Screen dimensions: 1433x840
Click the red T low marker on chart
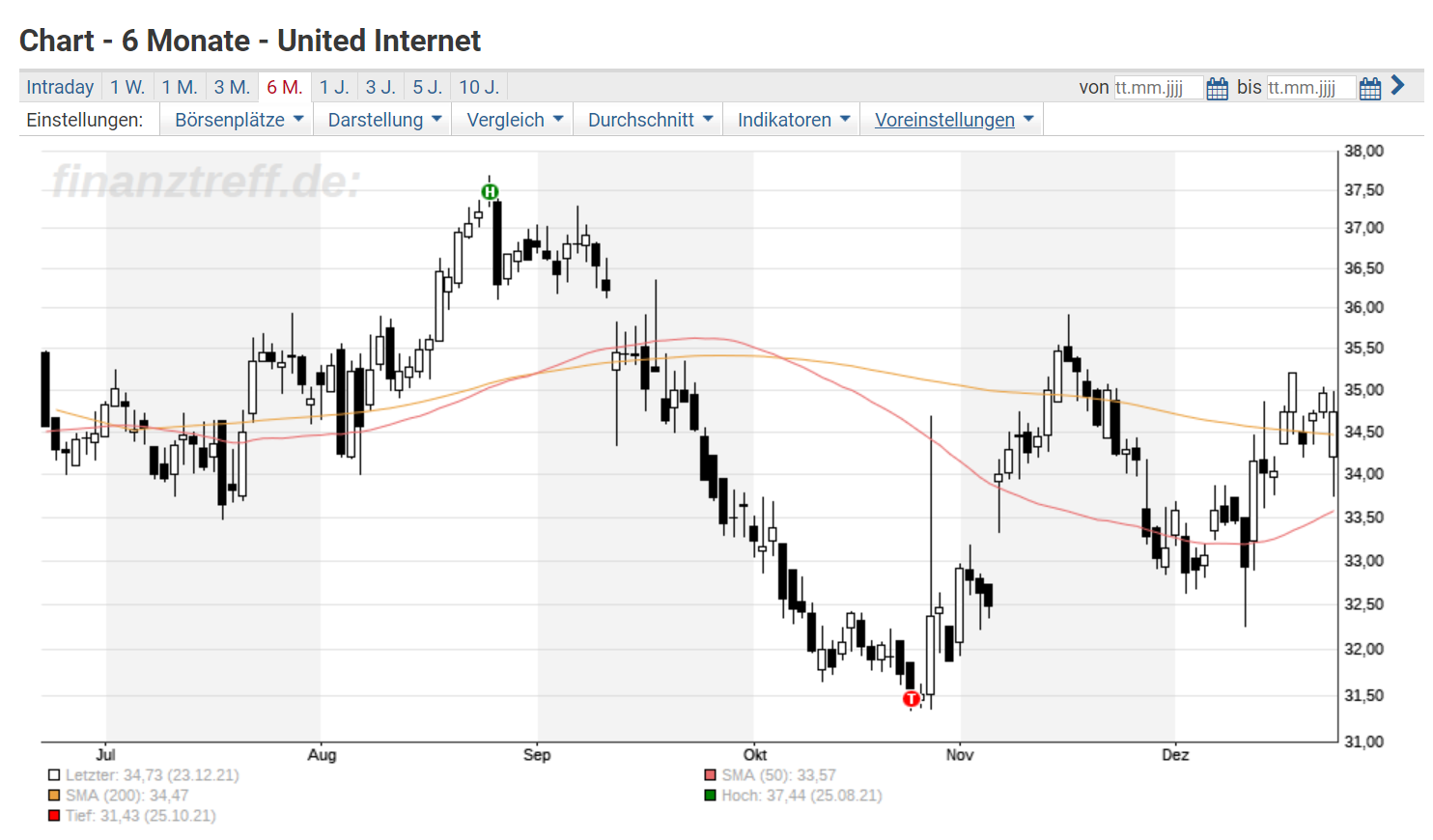click(x=911, y=698)
